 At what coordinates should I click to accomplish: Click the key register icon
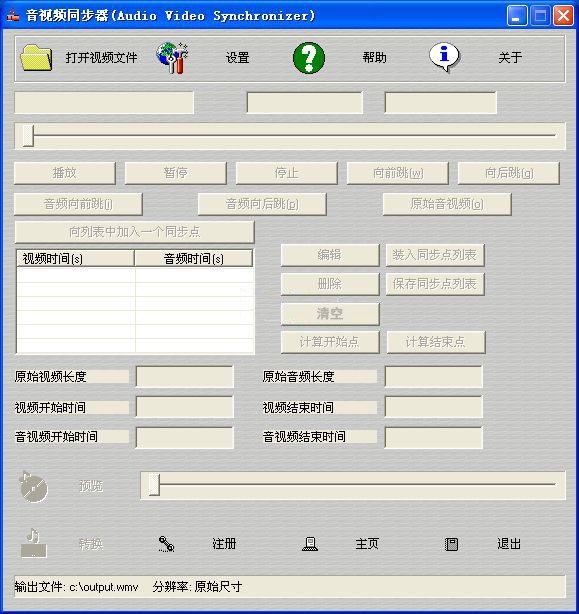point(166,544)
